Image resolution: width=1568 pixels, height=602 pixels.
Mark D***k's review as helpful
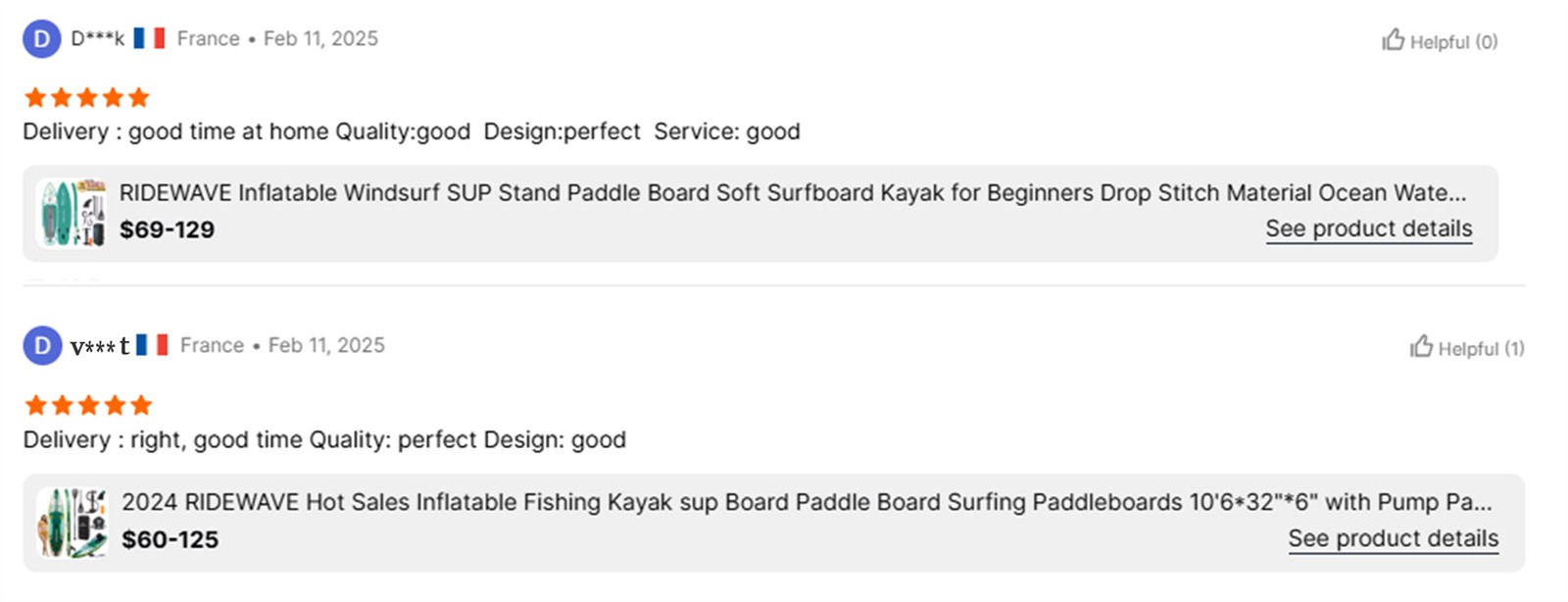coord(1439,41)
